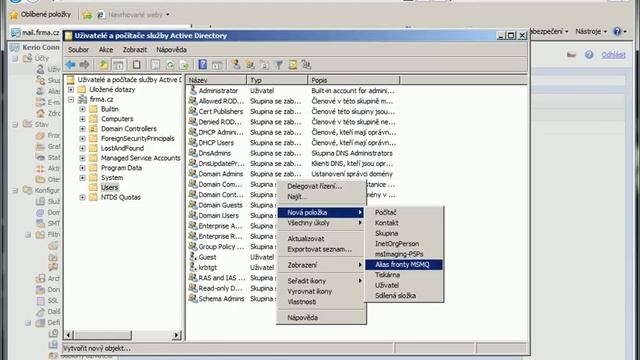Expand the NTDS Quotas folder
The height and width of the screenshot is (360, 640).
82,197
